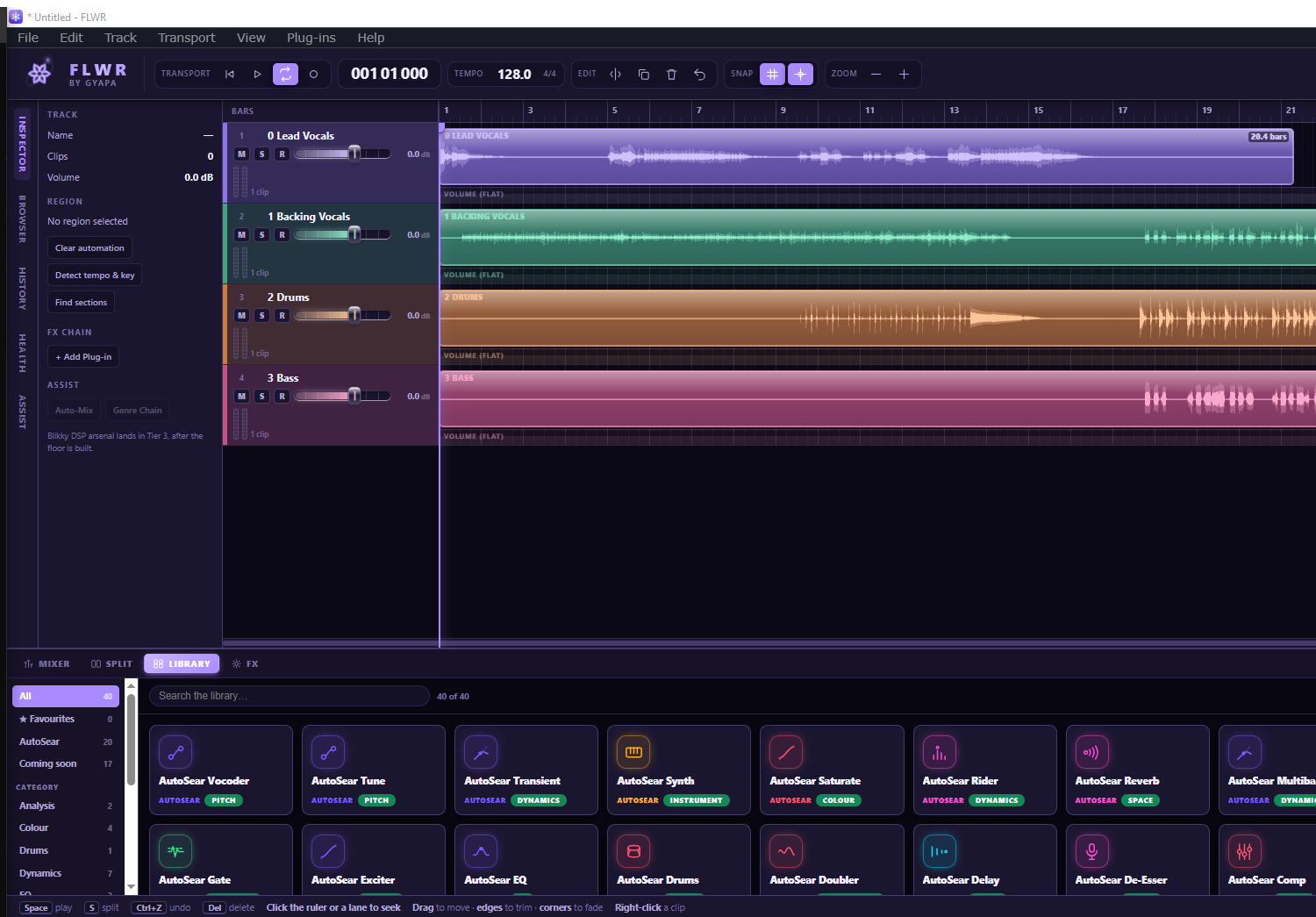This screenshot has height=917, width=1316.
Task: Click the AutoSear Comp icon
Action: coord(1244,851)
